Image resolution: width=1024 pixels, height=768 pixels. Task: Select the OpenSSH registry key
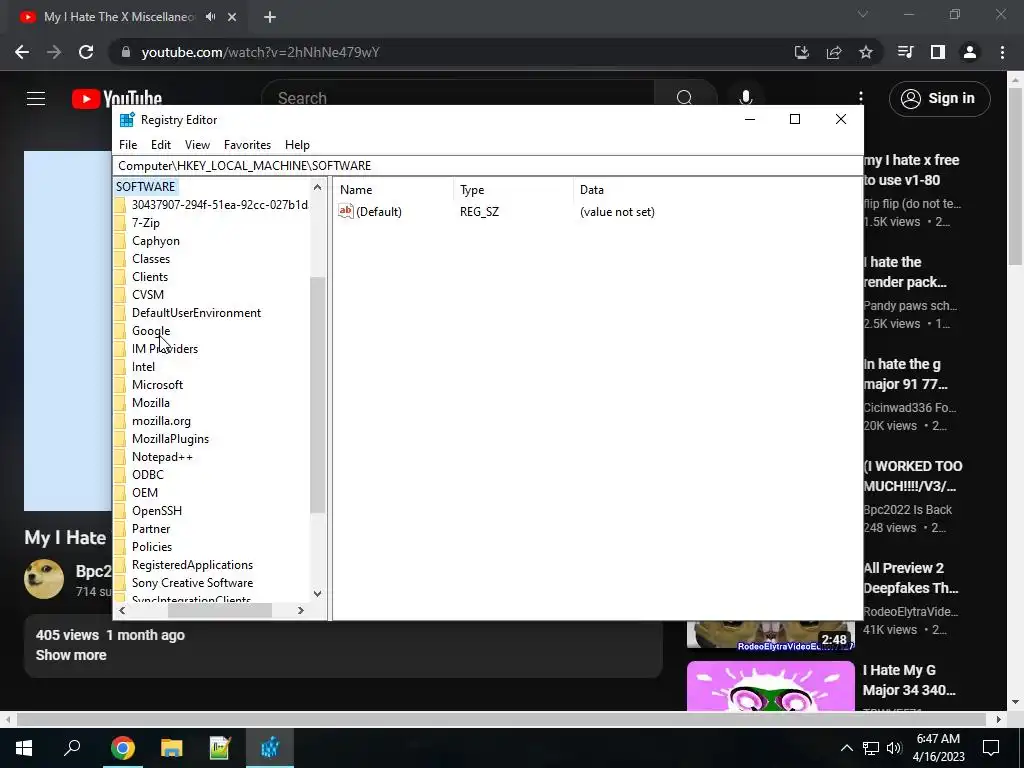tap(157, 511)
